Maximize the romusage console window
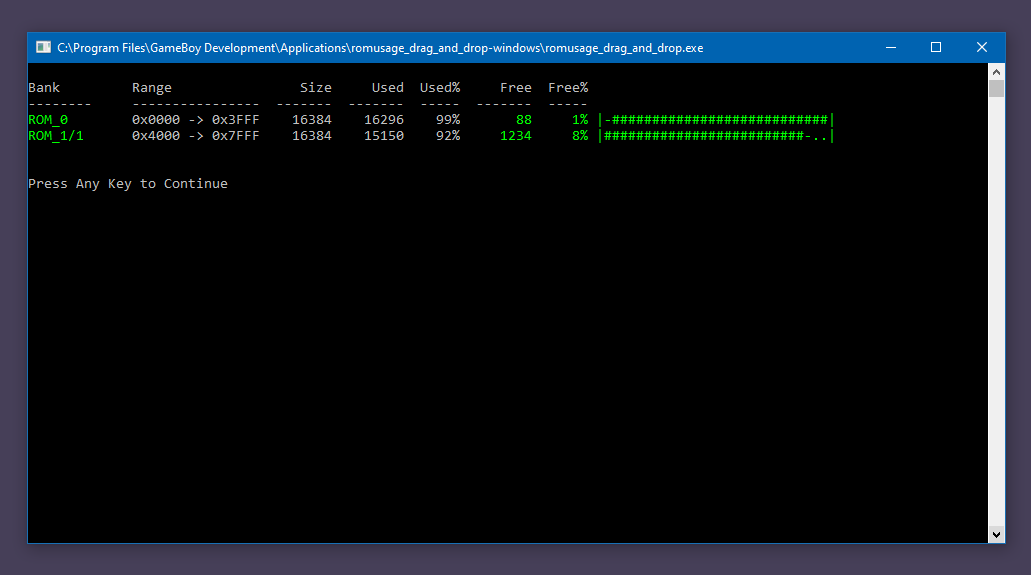 [936, 47]
